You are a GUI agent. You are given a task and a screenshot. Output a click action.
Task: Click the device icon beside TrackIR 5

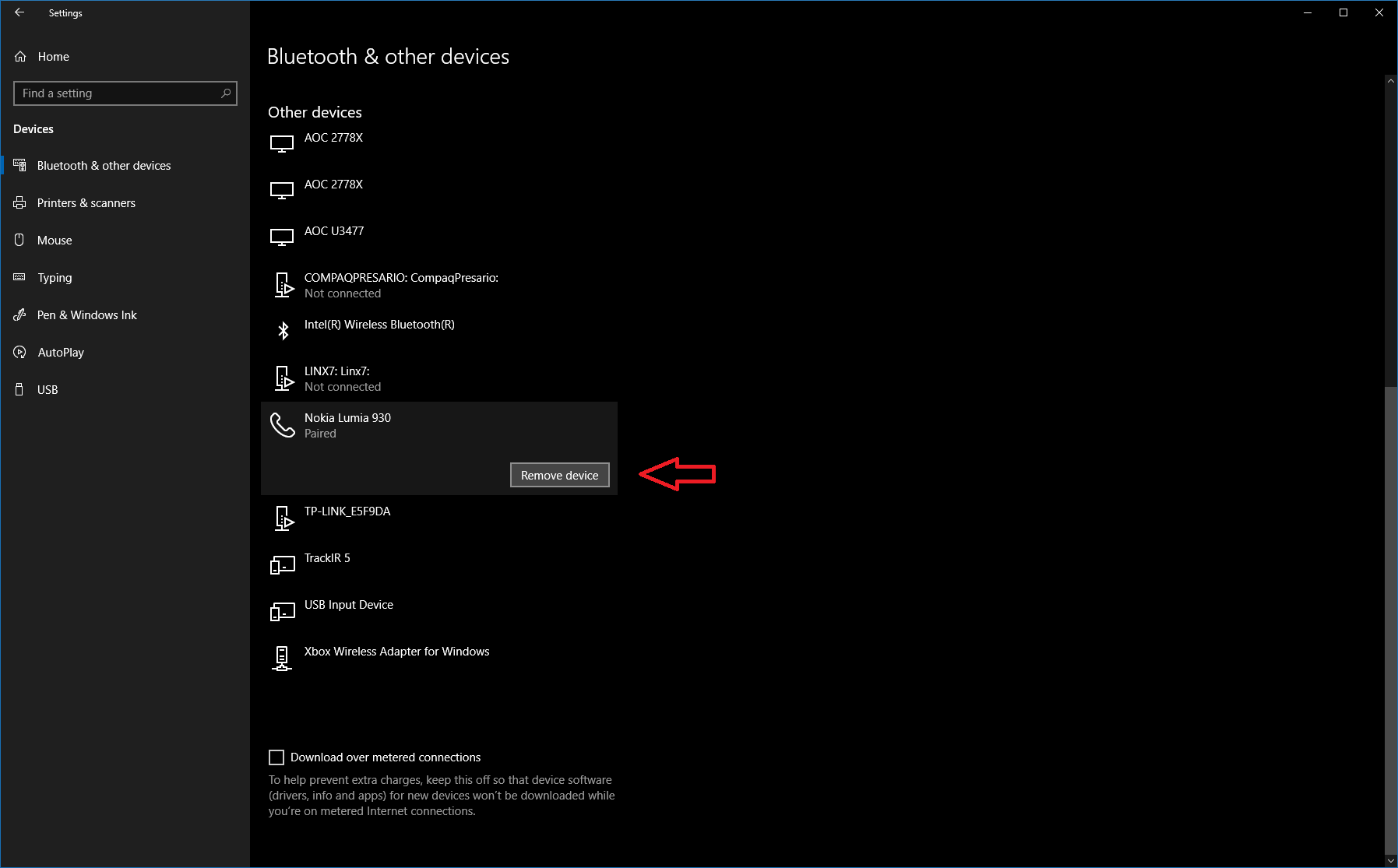[x=282, y=564]
